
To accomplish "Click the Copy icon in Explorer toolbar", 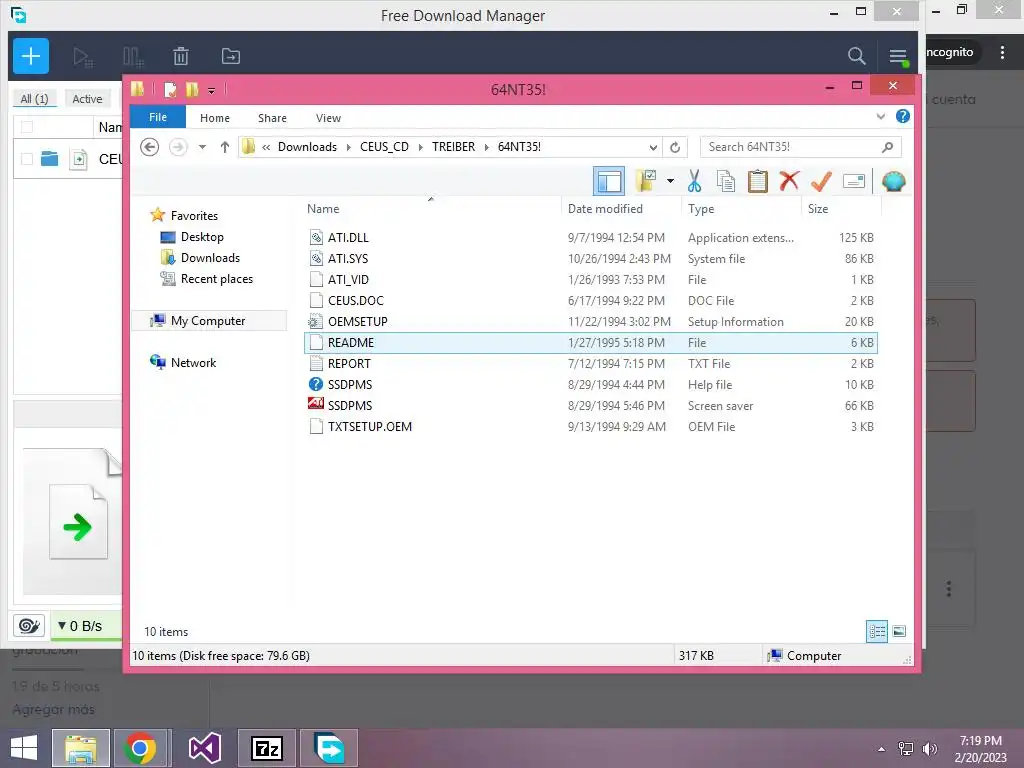I will [726, 181].
